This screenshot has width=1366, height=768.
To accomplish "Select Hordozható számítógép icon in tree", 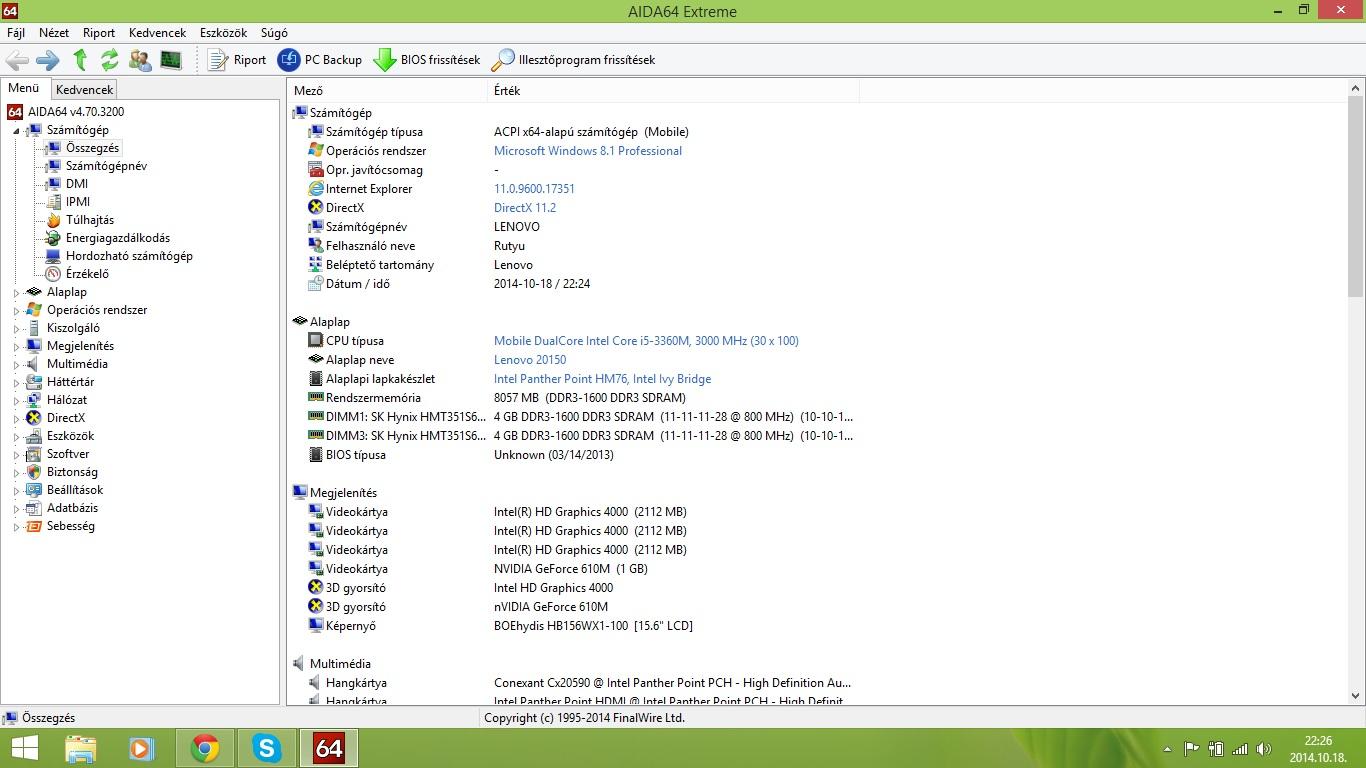I will [x=53, y=256].
